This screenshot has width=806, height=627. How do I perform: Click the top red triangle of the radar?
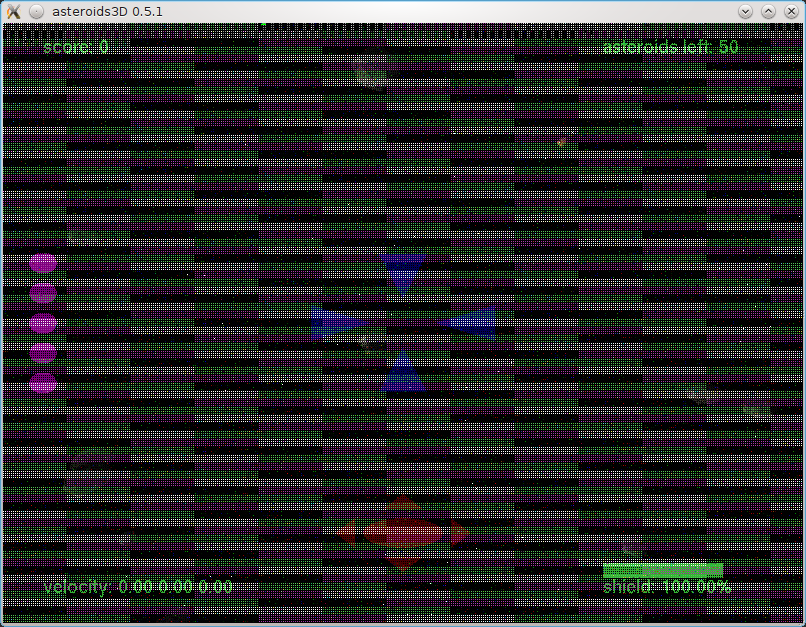click(x=402, y=501)
